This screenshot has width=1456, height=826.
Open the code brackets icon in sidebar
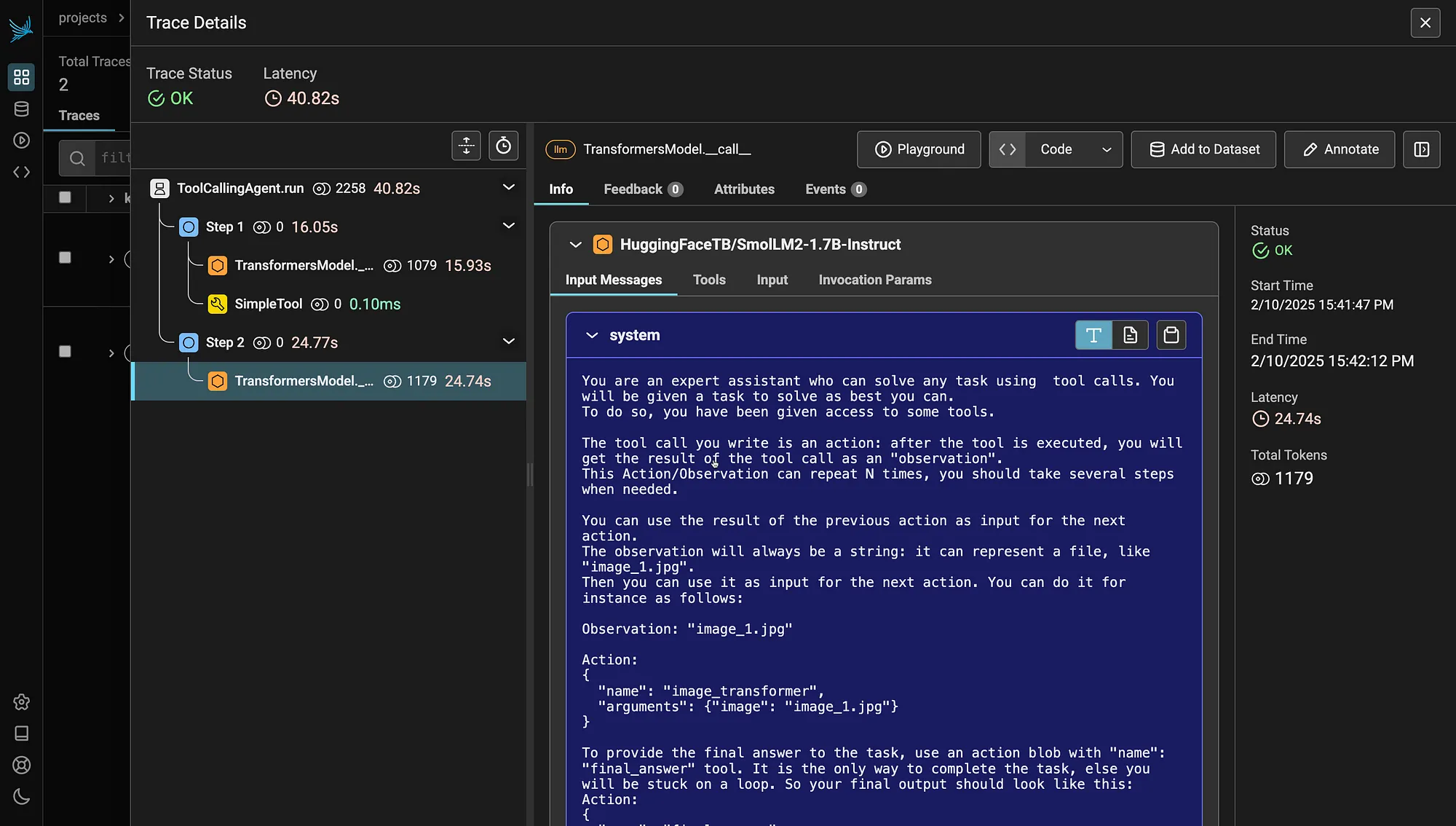[x=21, y=172]
